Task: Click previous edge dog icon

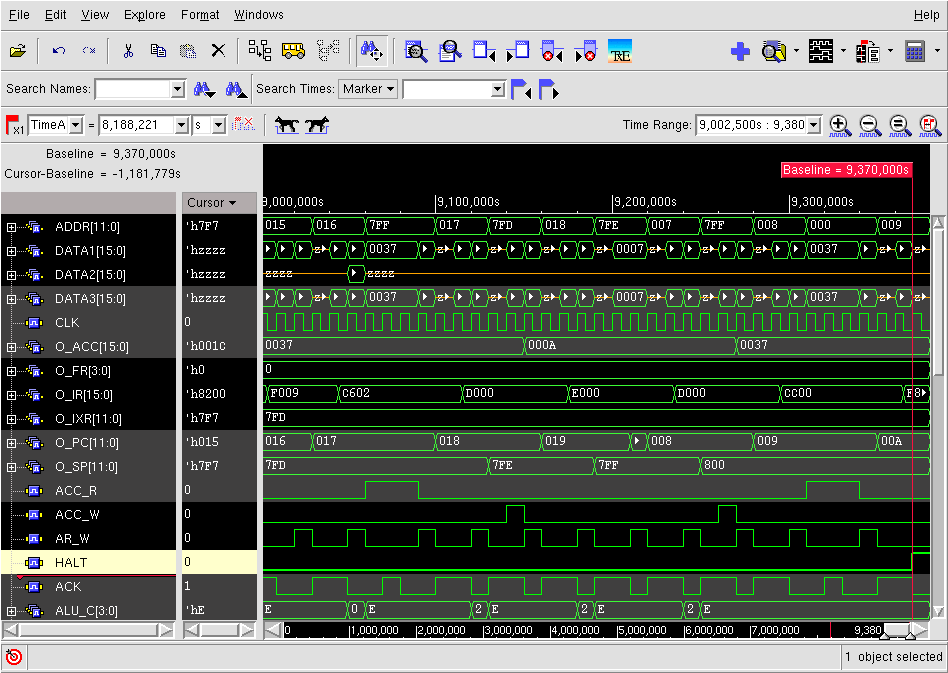Action: pos(287,125)
